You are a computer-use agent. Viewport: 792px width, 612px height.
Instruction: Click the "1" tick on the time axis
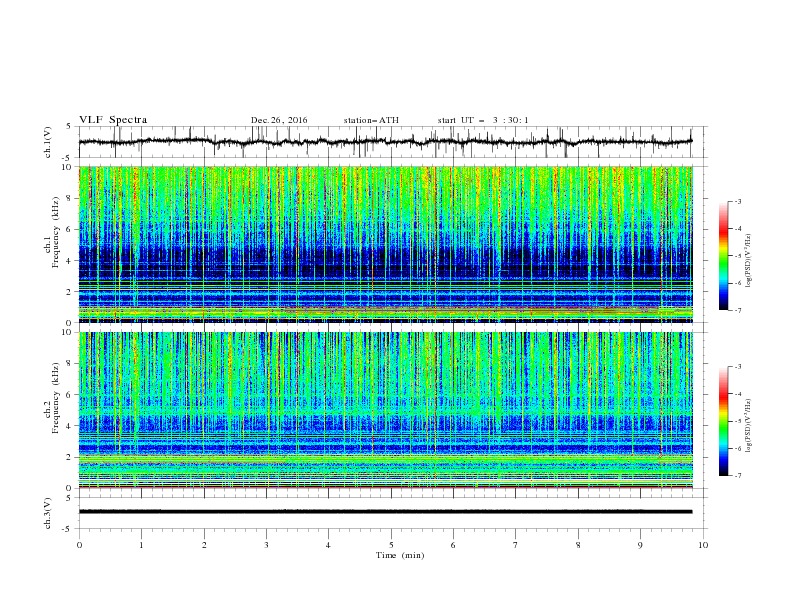coord(141,545)
